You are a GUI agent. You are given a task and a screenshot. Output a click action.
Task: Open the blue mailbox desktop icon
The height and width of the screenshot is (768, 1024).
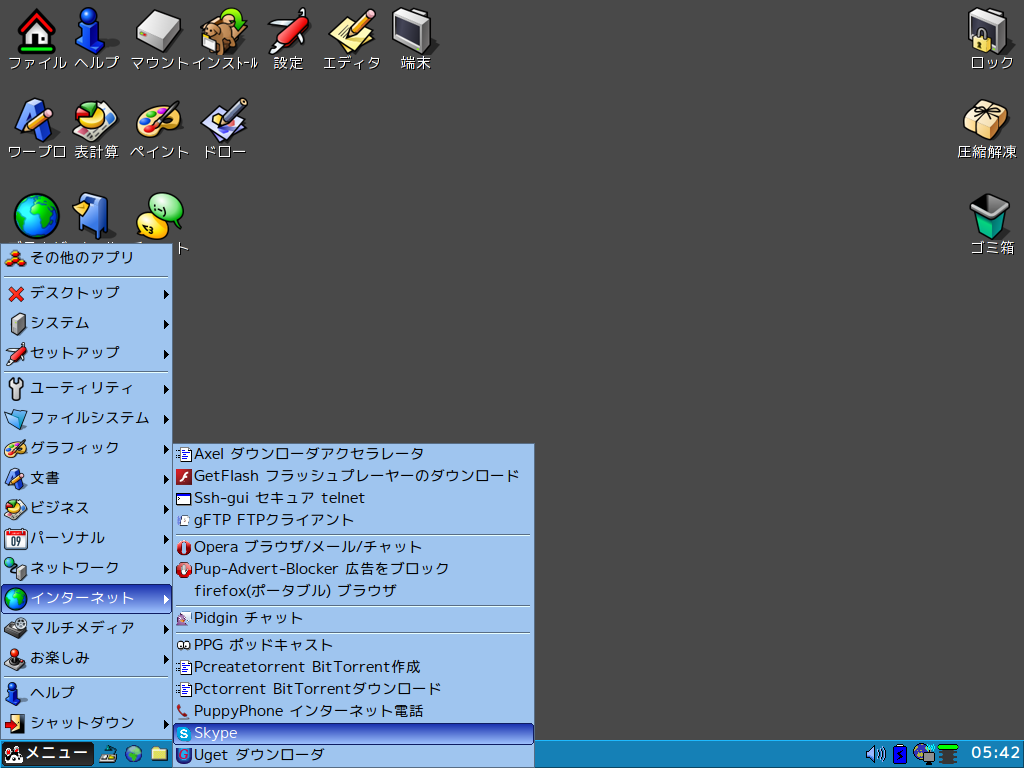tap(93, 216)
